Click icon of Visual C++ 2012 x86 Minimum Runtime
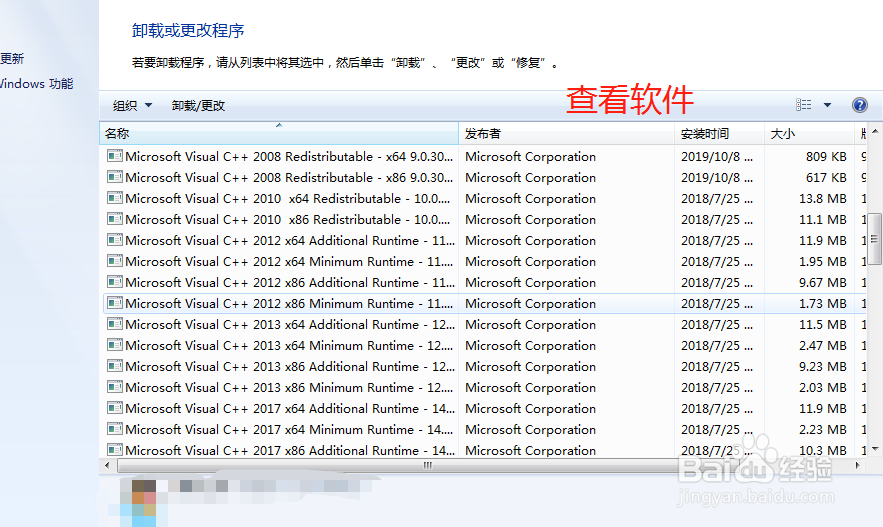 115,303
